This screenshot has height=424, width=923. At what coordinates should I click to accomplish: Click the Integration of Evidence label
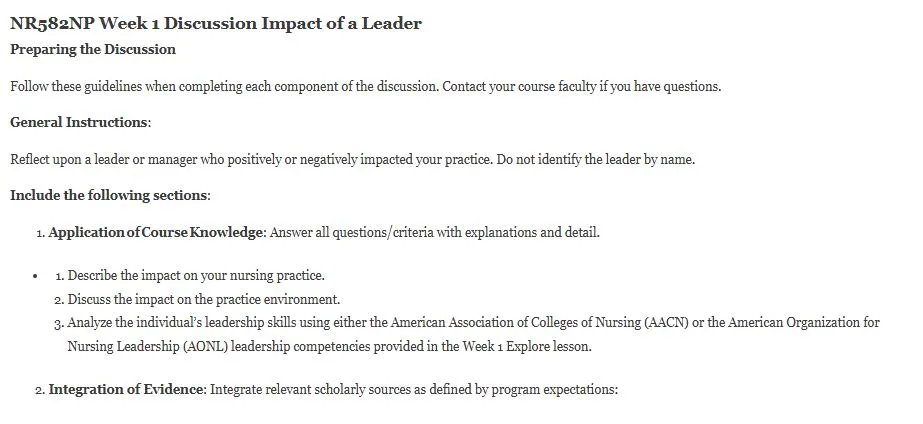[126, 390]
